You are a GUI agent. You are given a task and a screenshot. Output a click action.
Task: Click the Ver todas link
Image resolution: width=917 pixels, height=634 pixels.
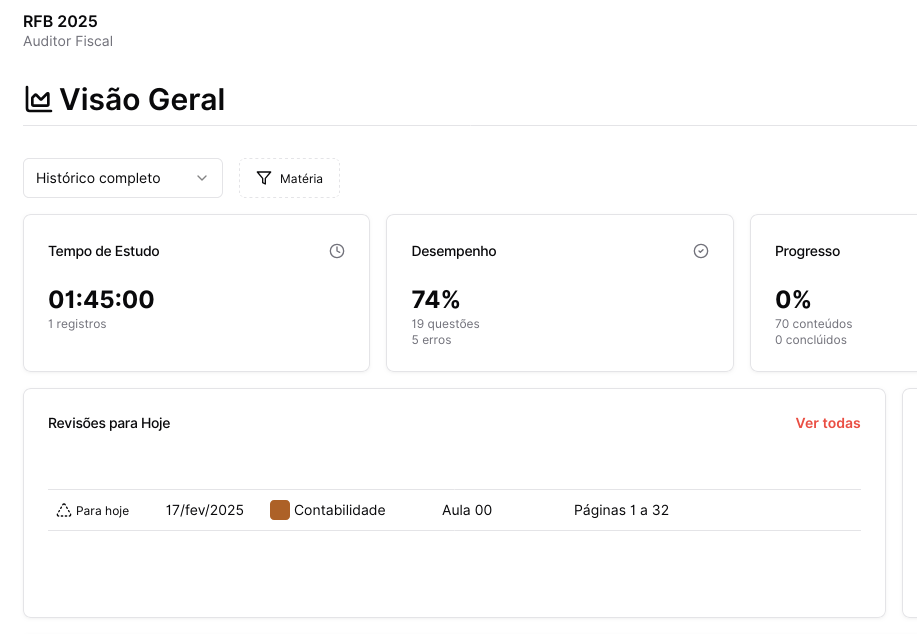(x=827, y=423)
